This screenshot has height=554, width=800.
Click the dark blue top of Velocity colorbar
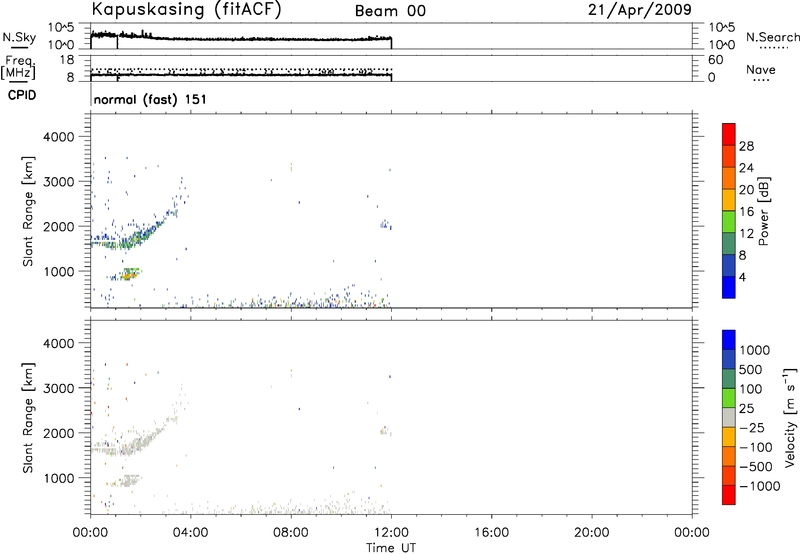coord(729,340)
